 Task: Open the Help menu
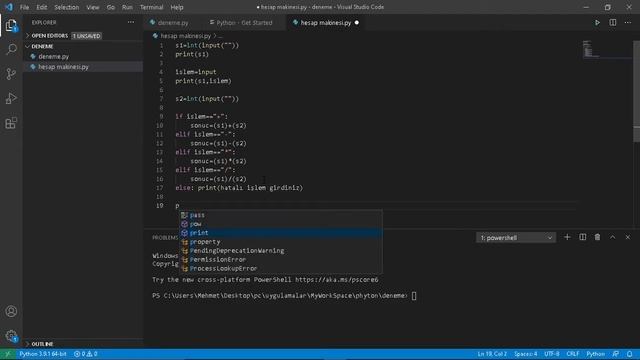(177, 7)
